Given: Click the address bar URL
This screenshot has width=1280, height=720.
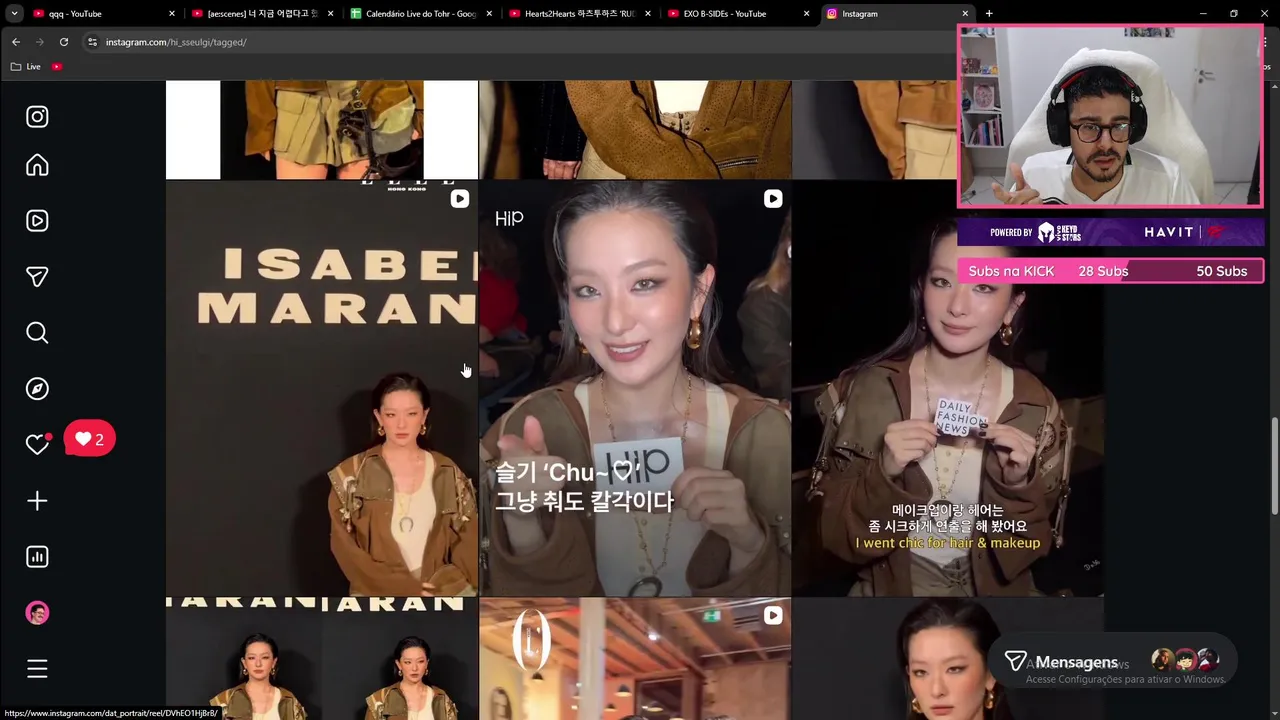Looking at the screenshot, I should point(176,42).
